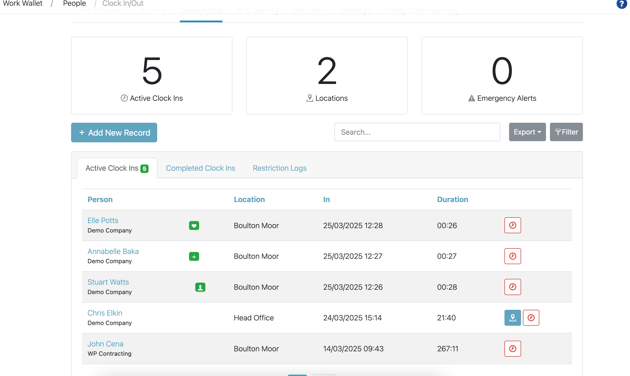Viewport: 630px width, 376px height.
Task: Click Head Office location cell
Action: pos(254,318)
